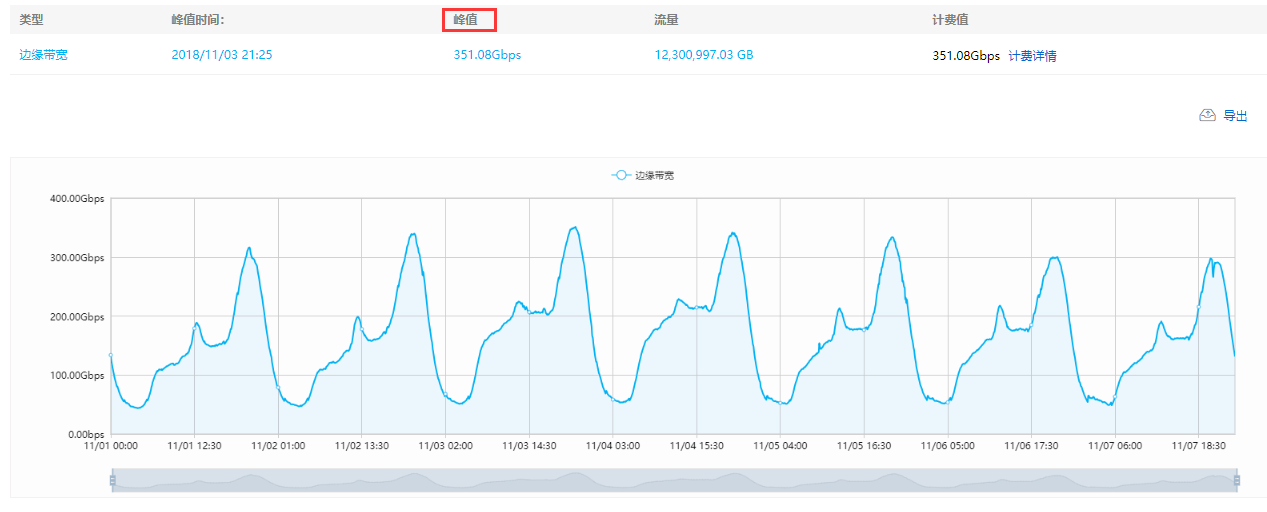1267x512 pixels.
Task: Click the highlighted 峰值 column header
Action: (469, 20)
